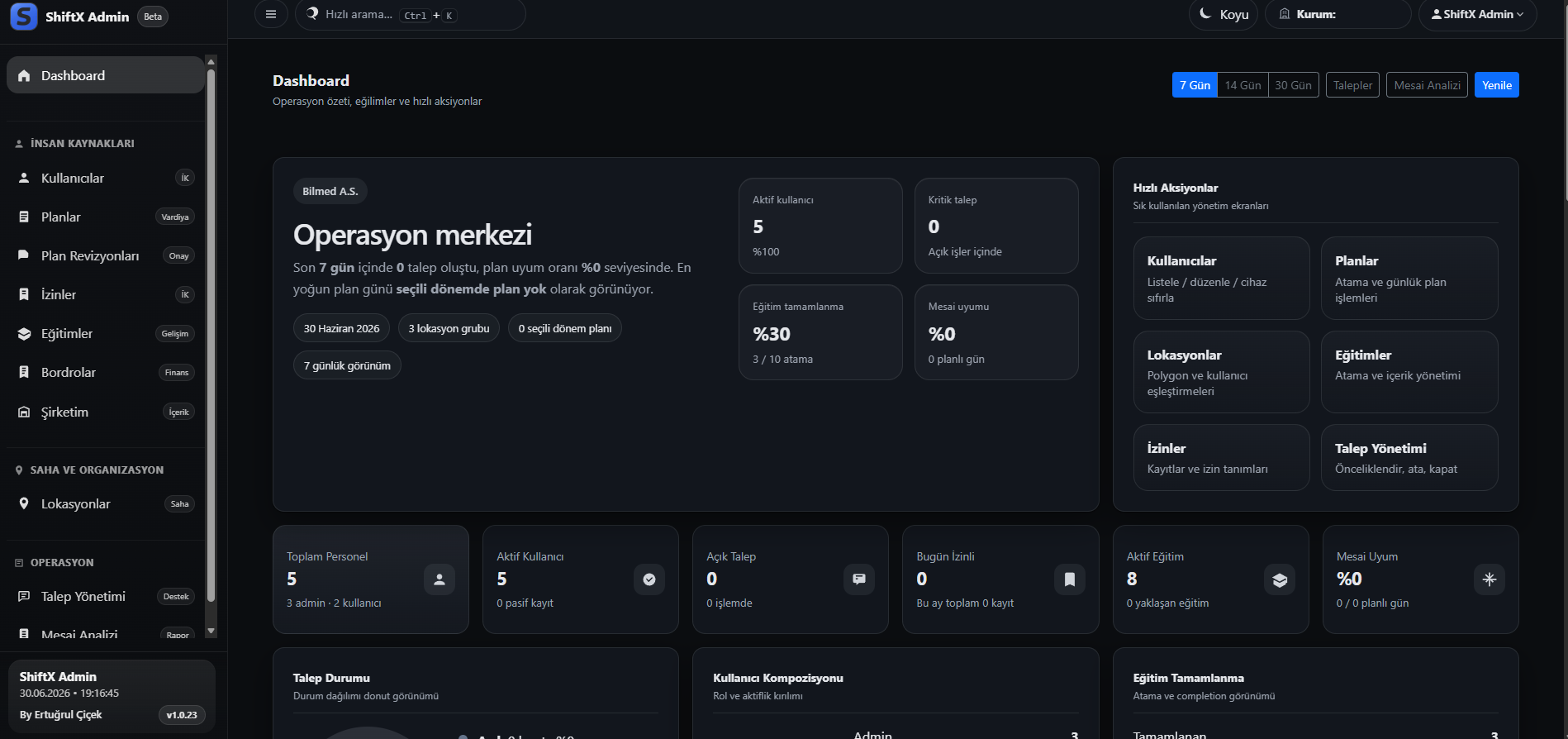Click the bookmark icon in Bugün İzinli card

(1070, 579)
